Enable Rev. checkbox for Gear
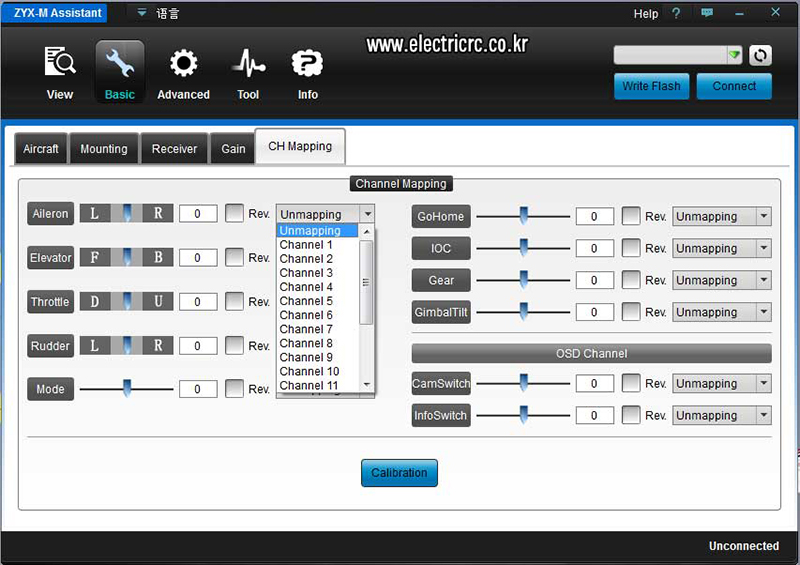 click(631, 280)
